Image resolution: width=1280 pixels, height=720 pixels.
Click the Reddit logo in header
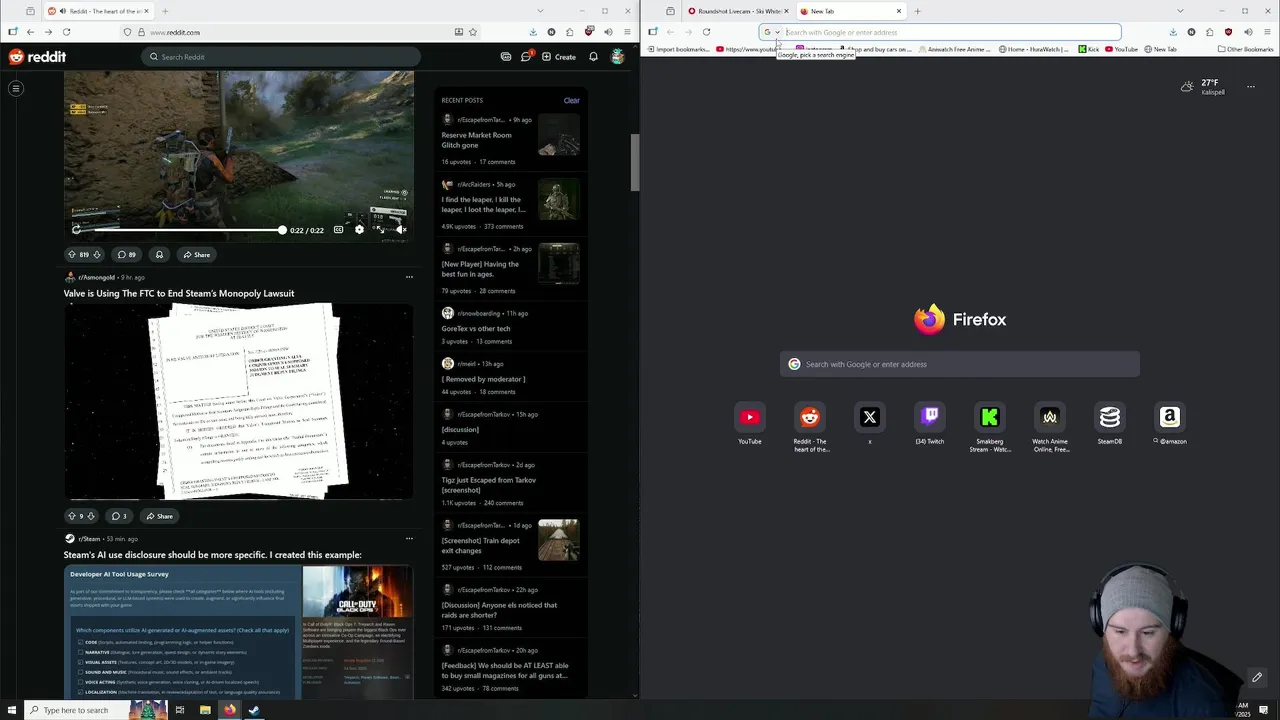click(37, 57)
